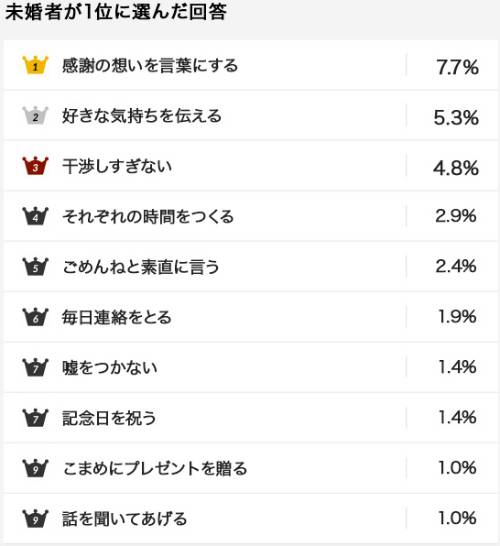Select the 干渉しすぎない answer text

[x=117, y=166]
